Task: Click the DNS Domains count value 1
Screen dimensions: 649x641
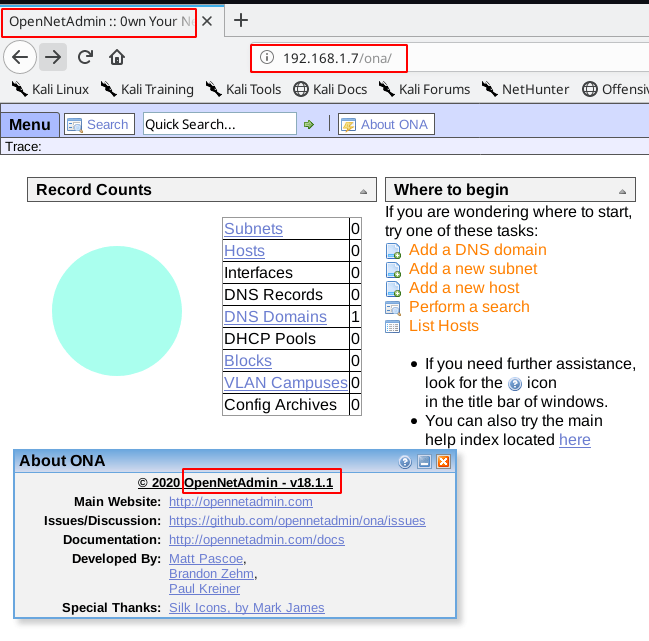Action: coord(355,317)
